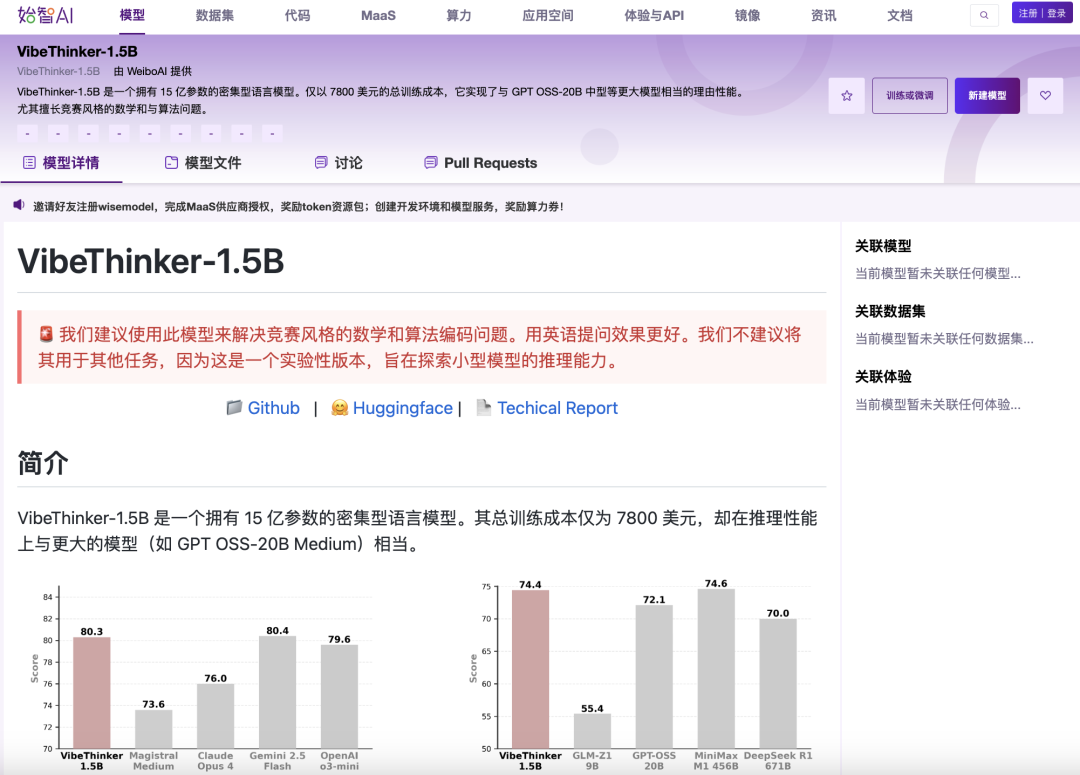Click the 关联体验 heading
Image resolution: width=1080 pixels, height=775 pixels.
pyautogui.click(x=883, y=377)
